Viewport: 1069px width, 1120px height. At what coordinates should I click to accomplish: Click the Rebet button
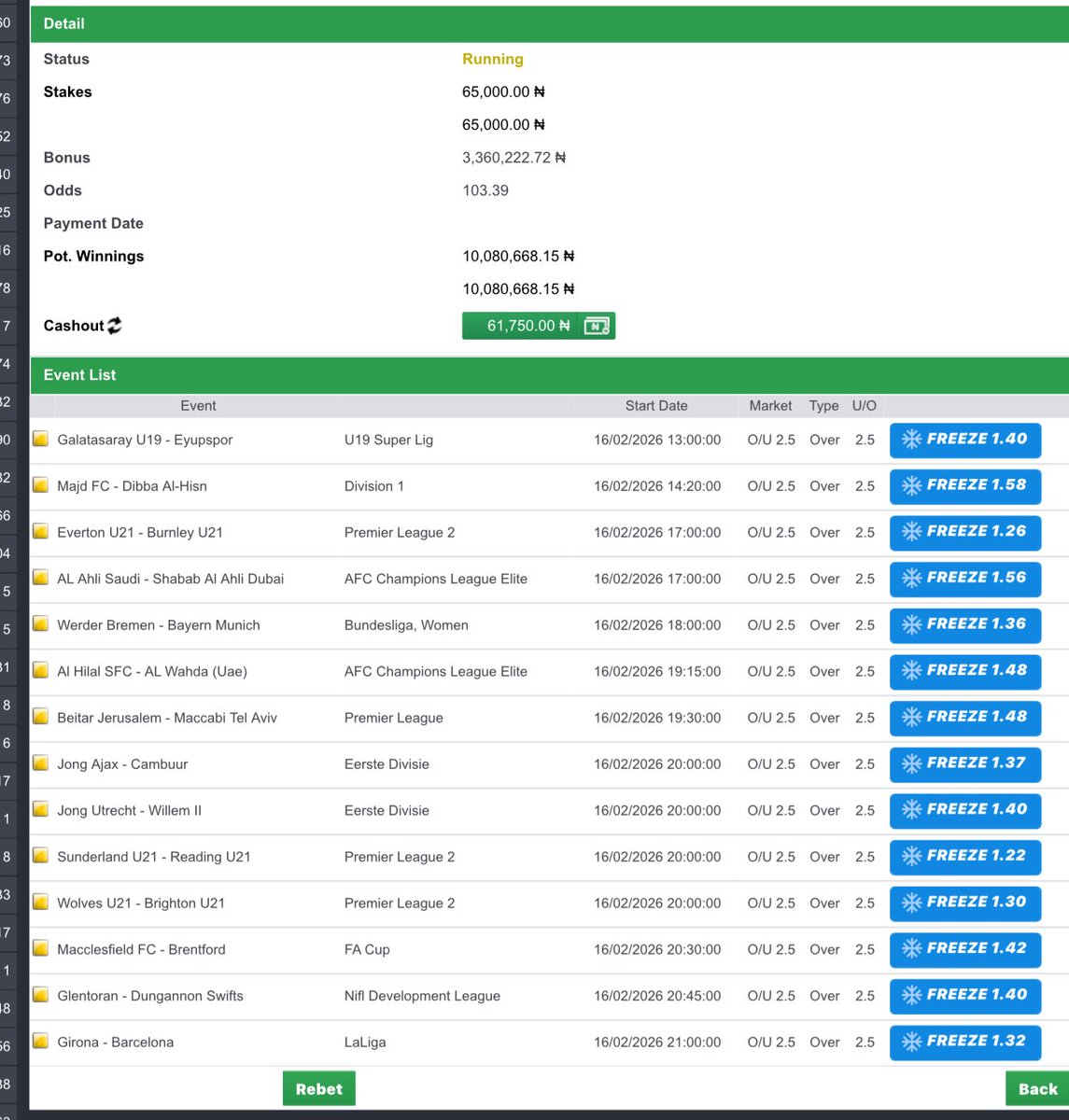319,1088
